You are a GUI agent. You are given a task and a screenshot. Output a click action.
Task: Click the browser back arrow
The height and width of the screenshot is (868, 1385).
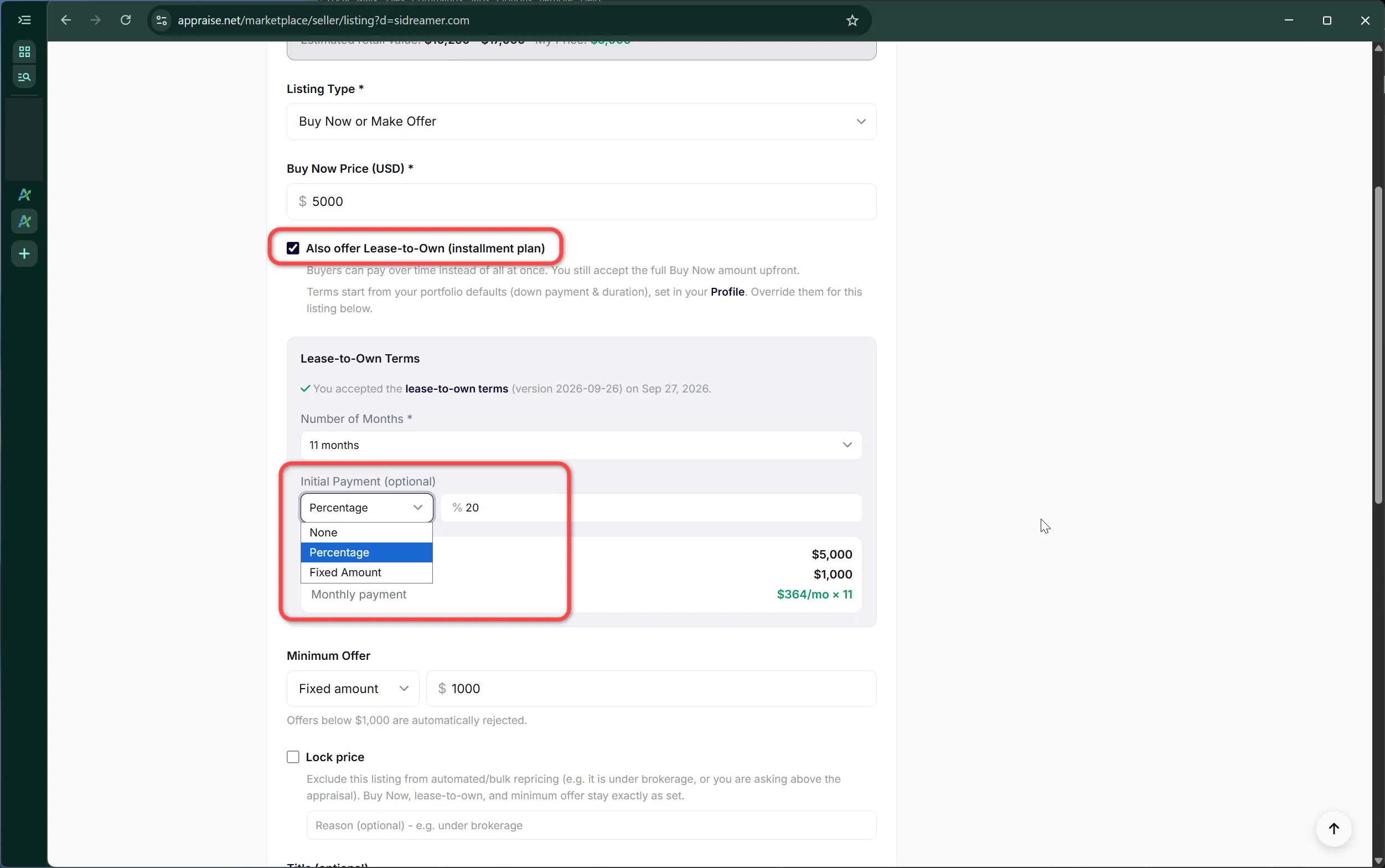pos(66,20)
